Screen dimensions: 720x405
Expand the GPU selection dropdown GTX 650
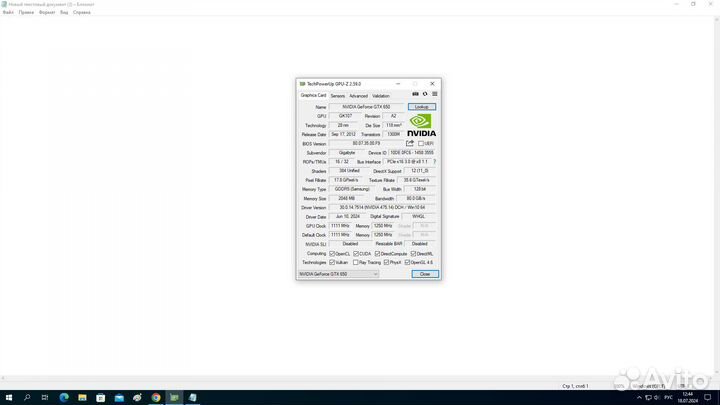(338, 274)
